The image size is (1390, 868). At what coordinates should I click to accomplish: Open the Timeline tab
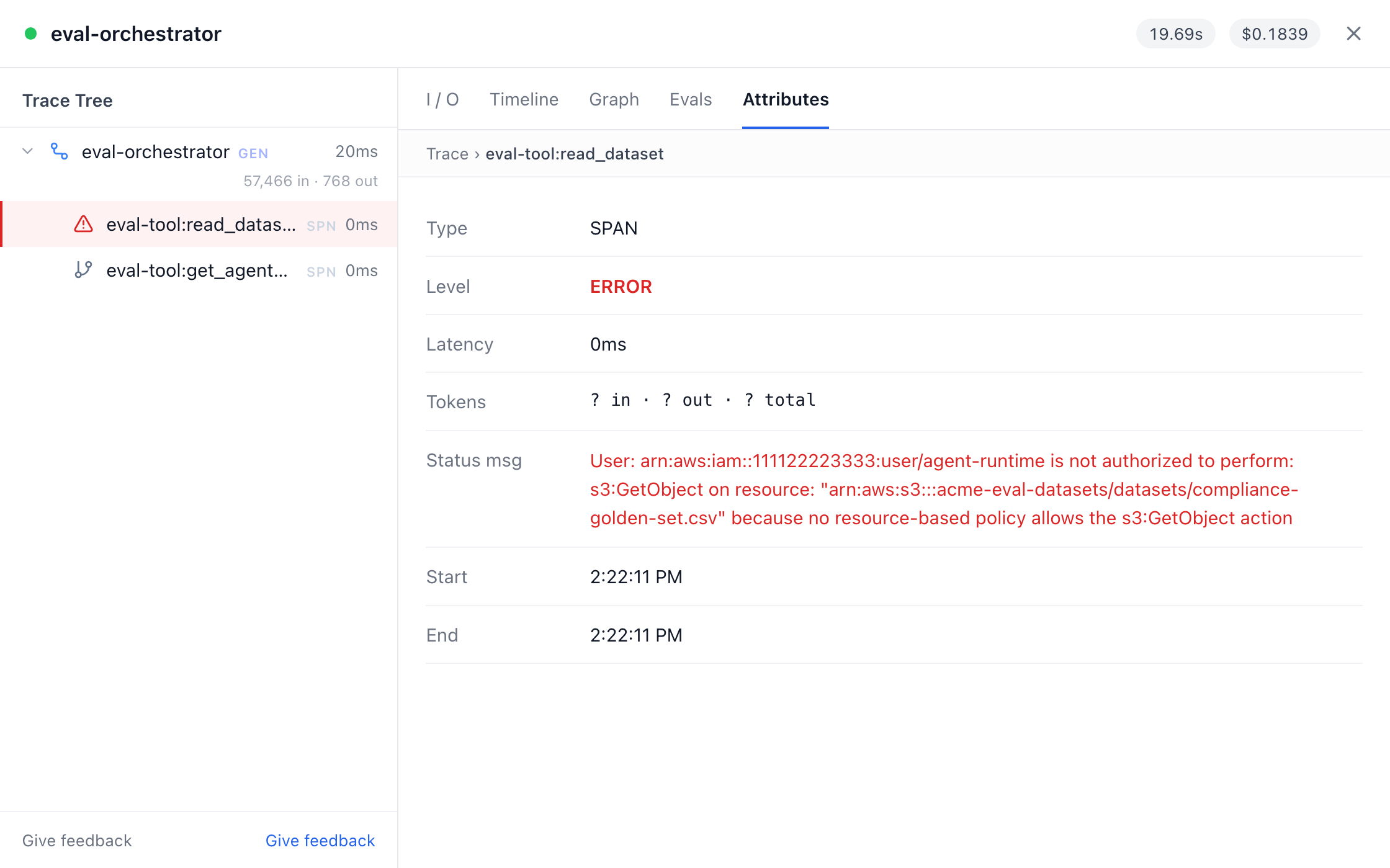pyautogui.click(x=524, y=99)
